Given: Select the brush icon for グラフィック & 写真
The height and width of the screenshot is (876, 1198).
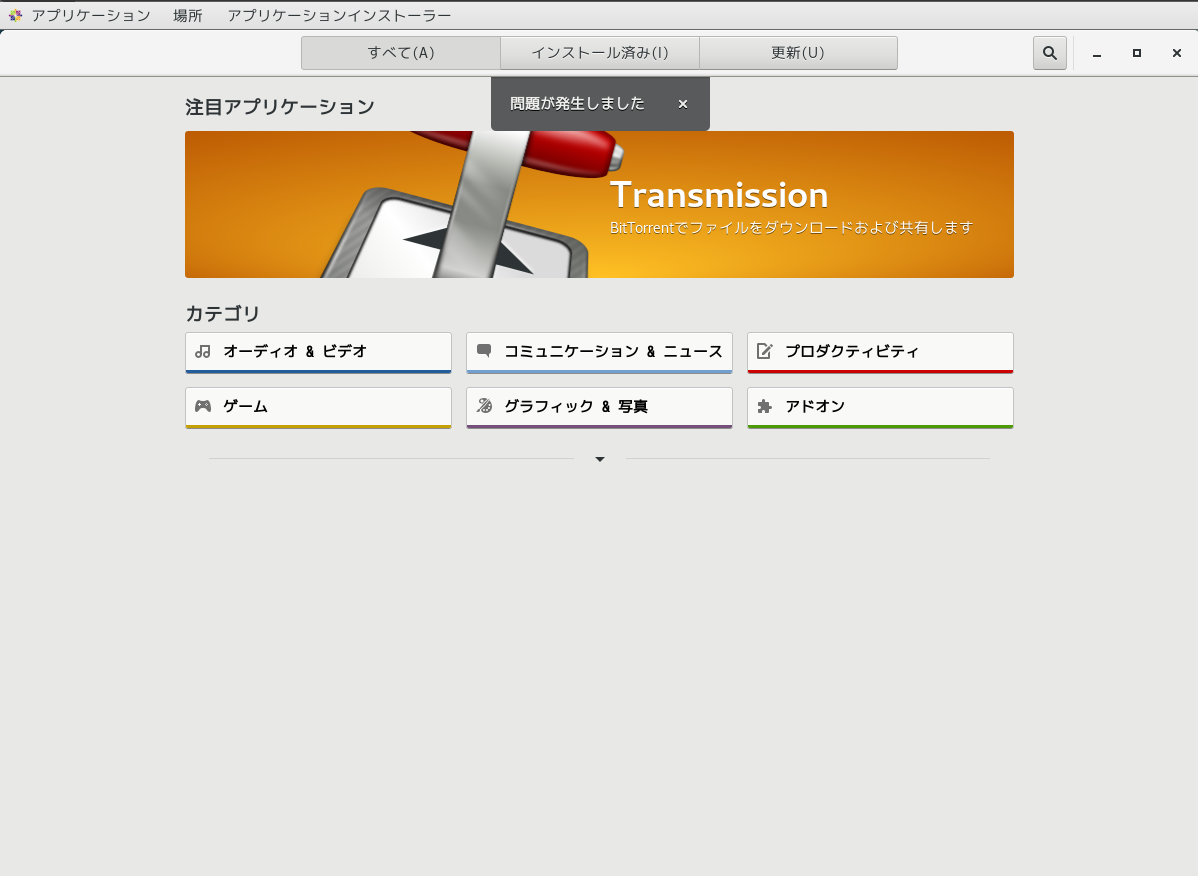Looking at the screenshot, I should point(485,406).
